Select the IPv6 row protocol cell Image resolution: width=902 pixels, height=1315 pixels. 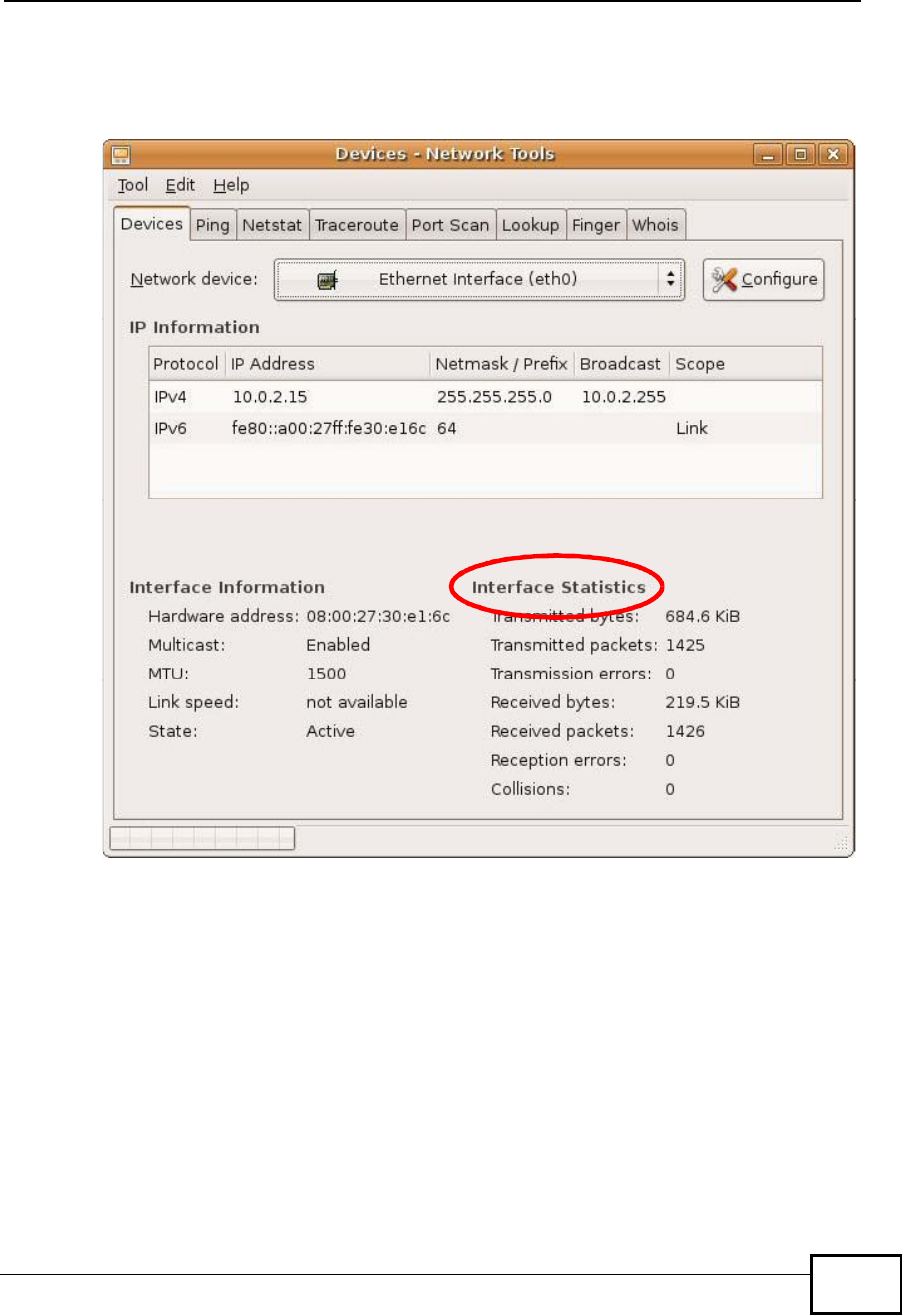[x=170, y=428]
